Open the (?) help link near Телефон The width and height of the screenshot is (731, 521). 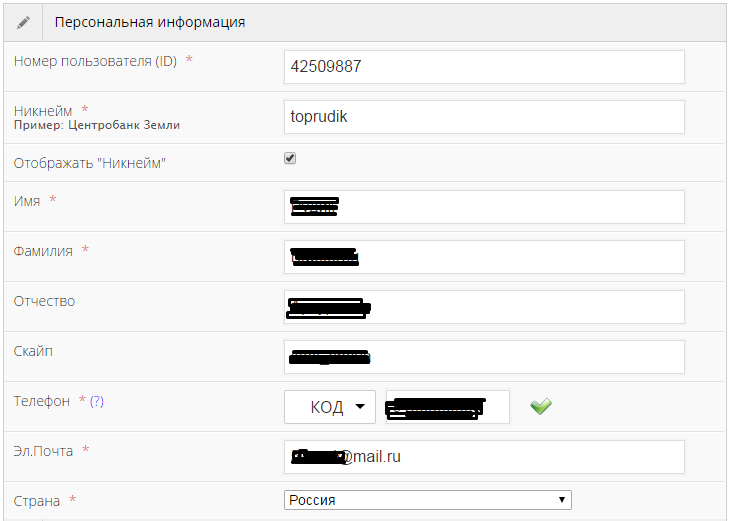pyautogui.click(x=97, y=401)
